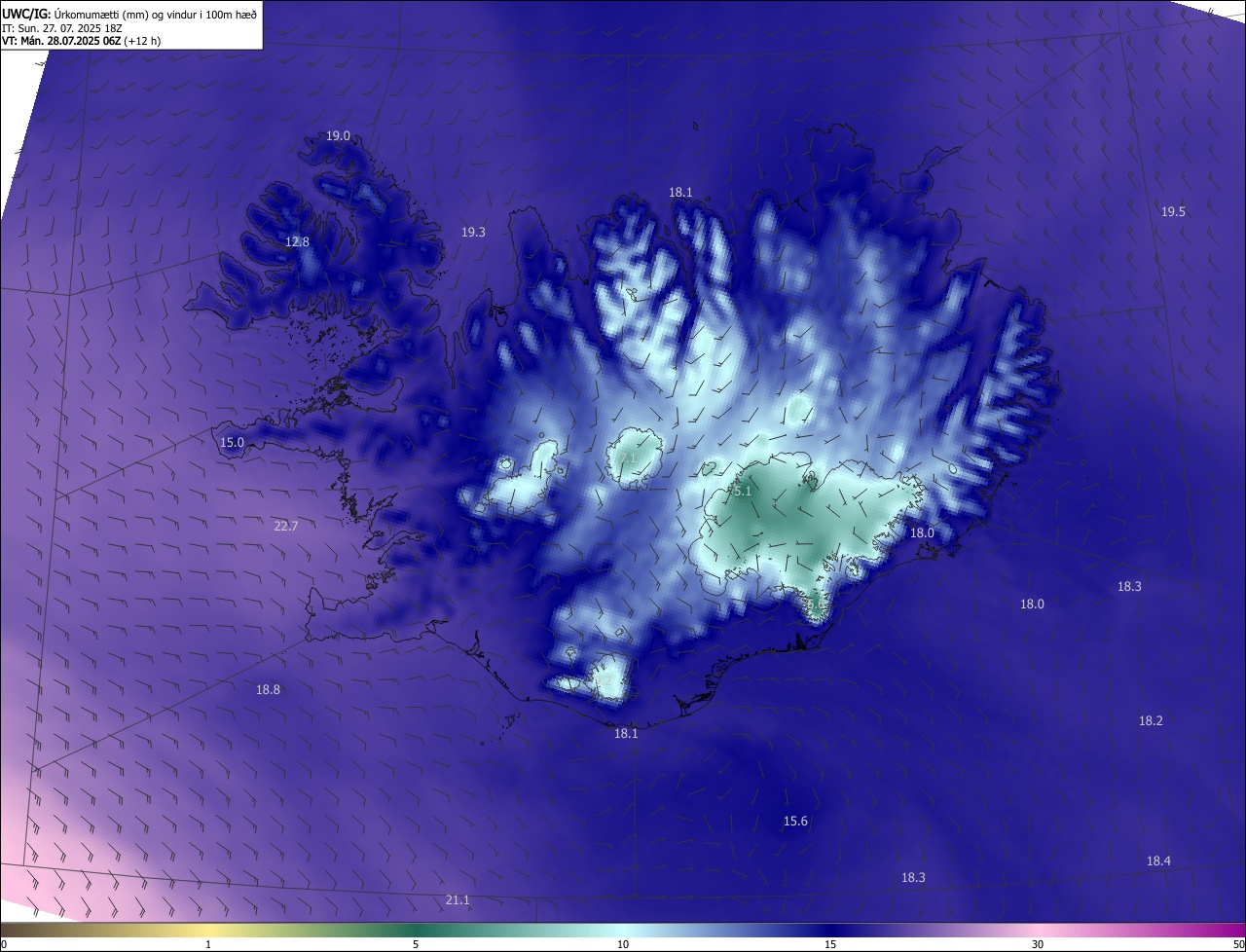Pick the green segment of the color scale
Image resolution: width=1246 pixels, height=952 pixels.
pyautogui.click(x=416, y=930)
